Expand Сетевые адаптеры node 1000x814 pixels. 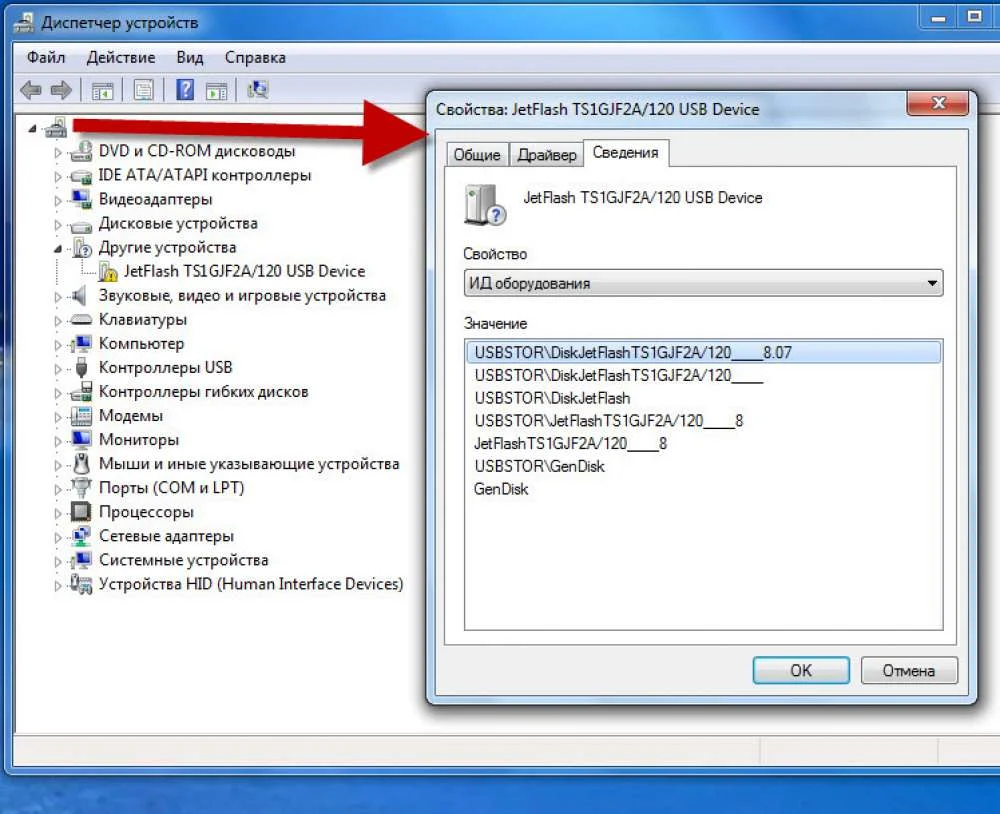coord(57,537)
